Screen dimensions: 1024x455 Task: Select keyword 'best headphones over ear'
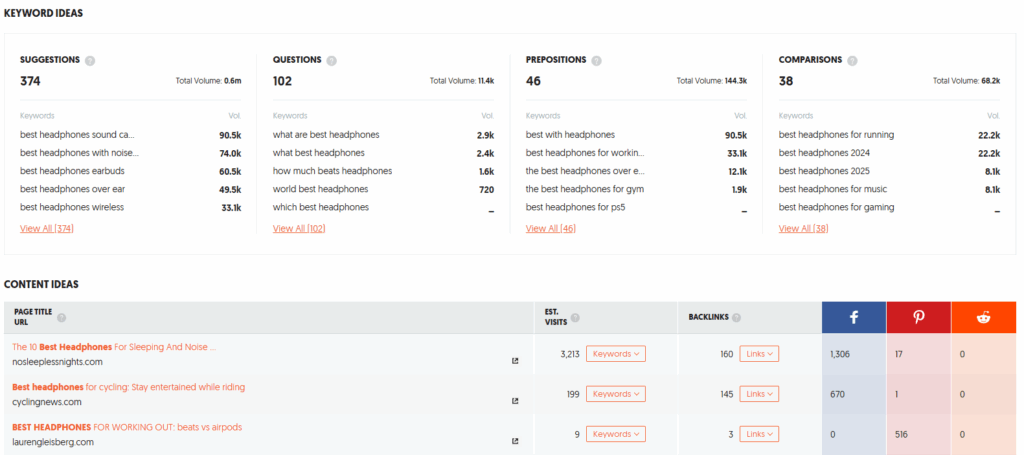[72, 189]
